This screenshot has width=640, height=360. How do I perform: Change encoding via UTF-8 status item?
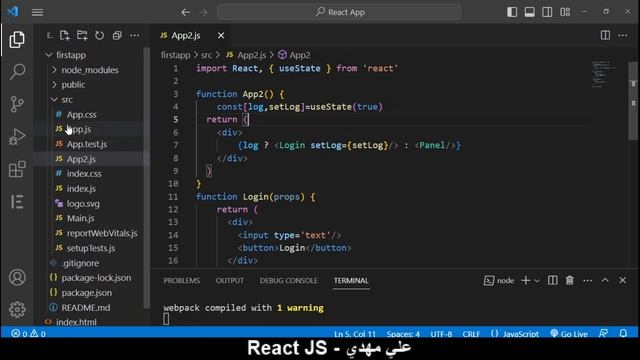pyautogui.click(x=441, y=334)
